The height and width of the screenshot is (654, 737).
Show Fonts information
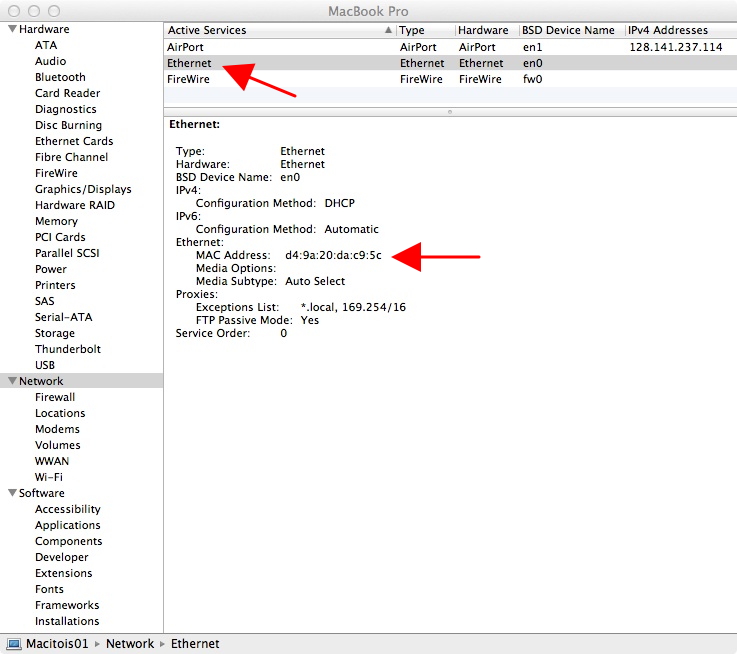(x=49, y=589)
